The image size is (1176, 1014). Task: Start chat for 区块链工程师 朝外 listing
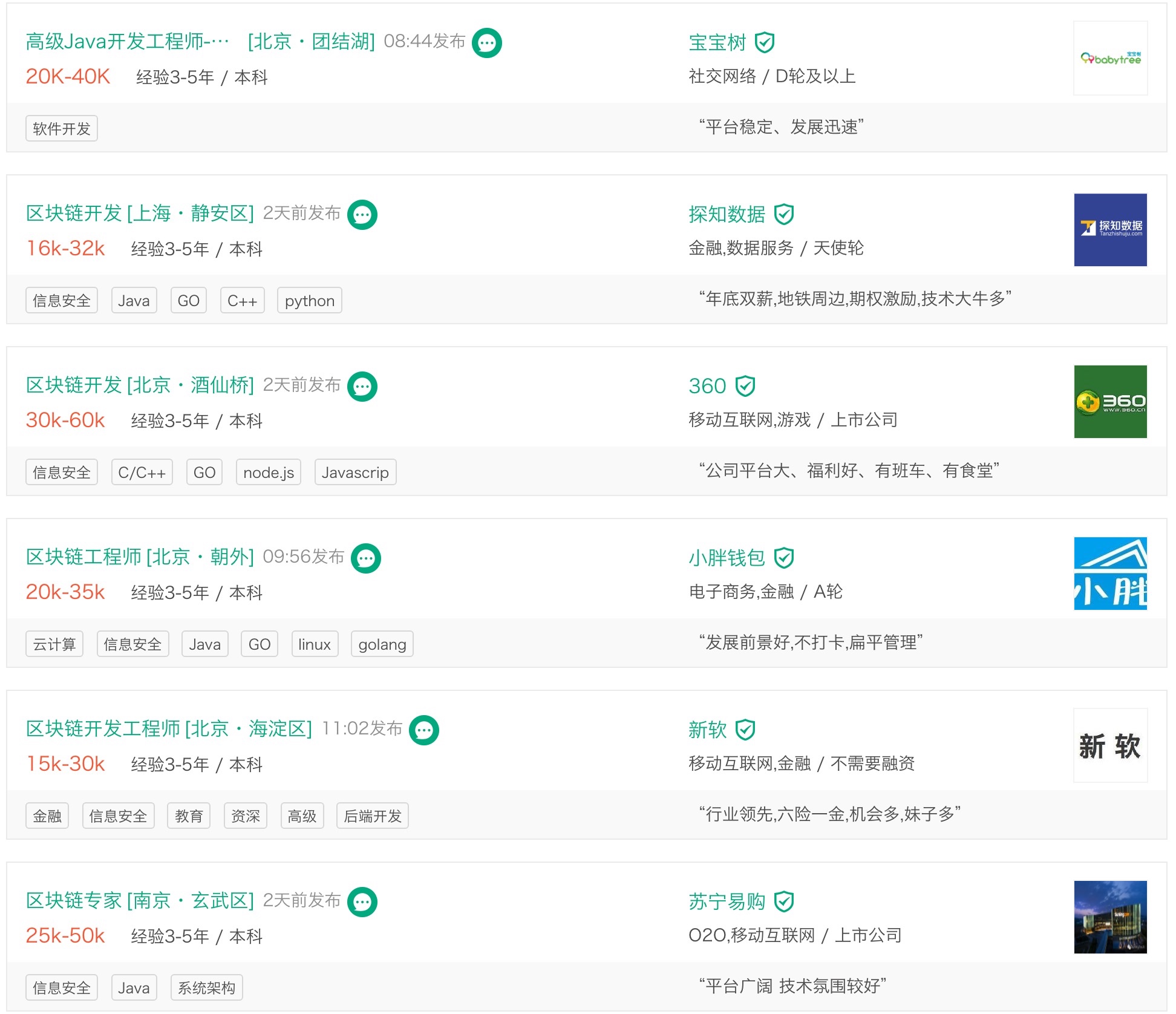(x=365, y=558)
